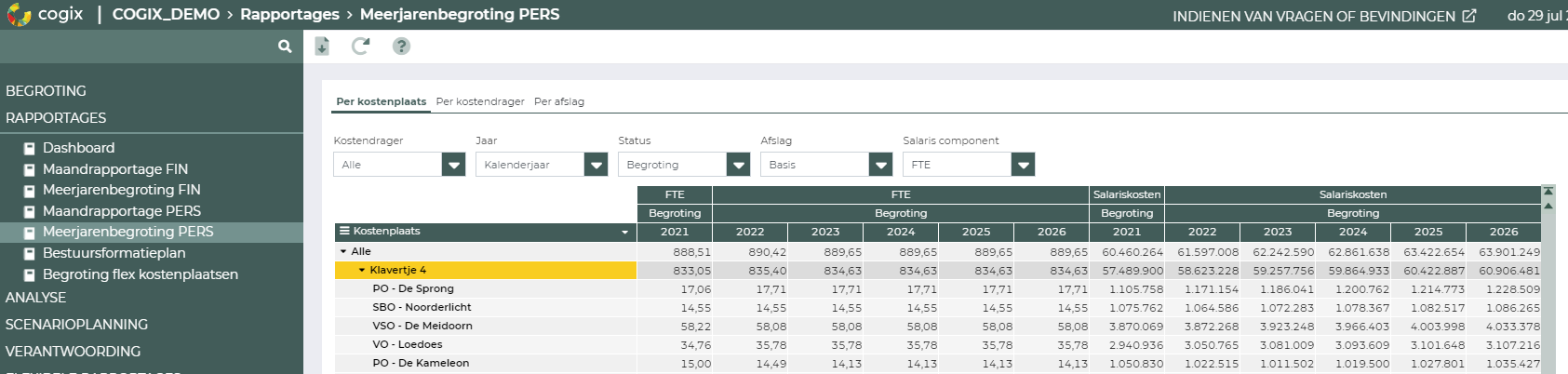Click the Maandrapportage FIN document icon

click(x=30, y=169)
